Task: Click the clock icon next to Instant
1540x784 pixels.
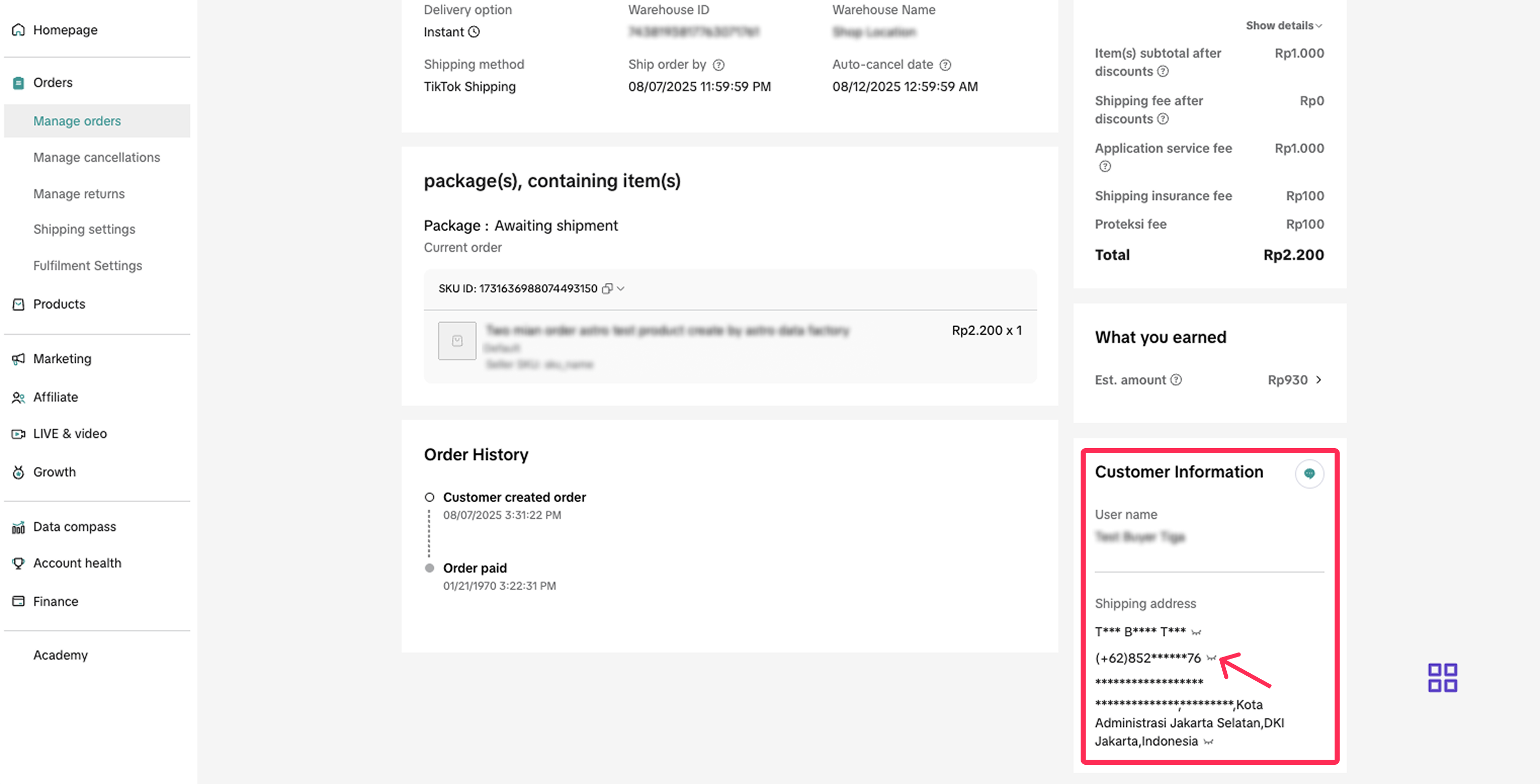Action: (x=474, y=32)
